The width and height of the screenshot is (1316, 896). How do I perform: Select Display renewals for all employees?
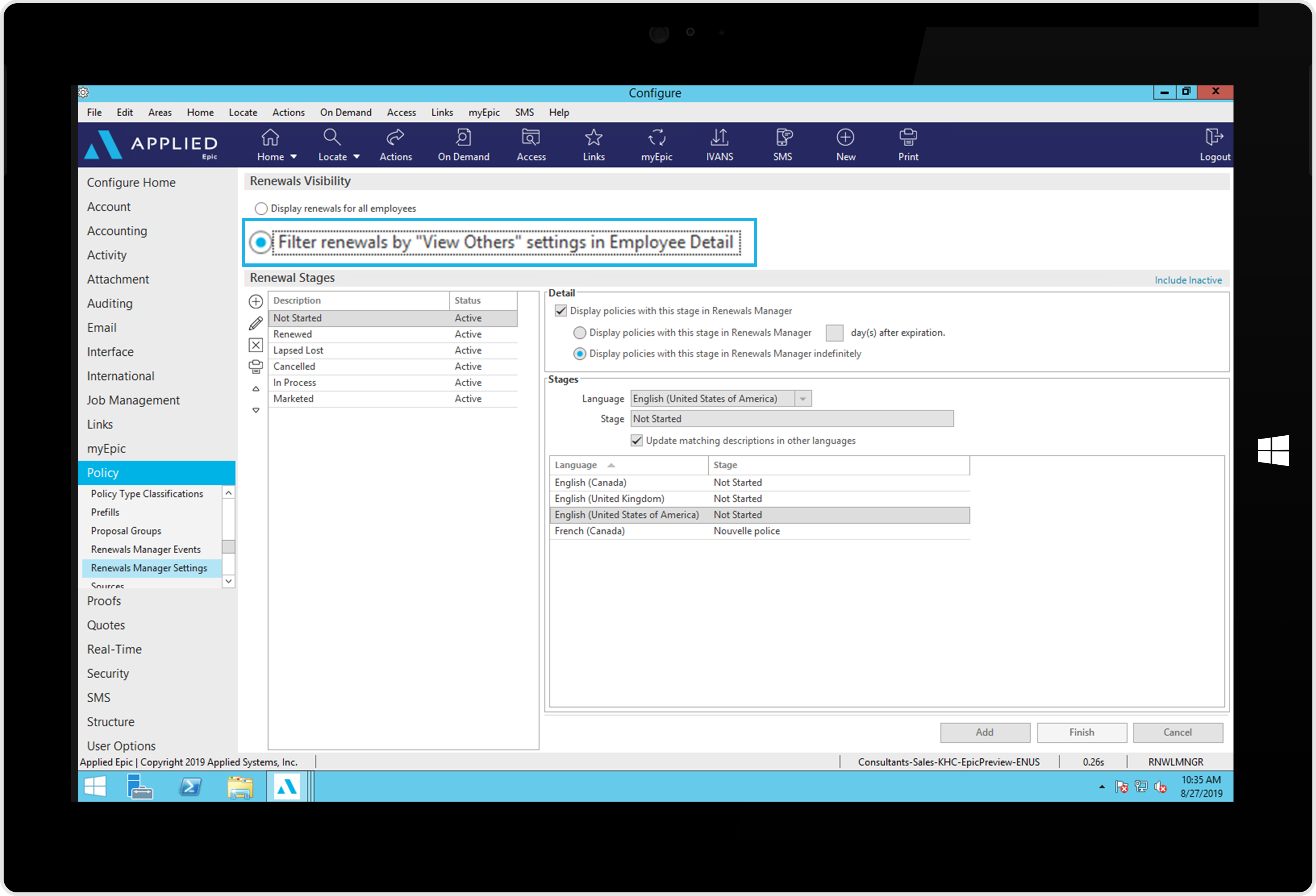coord(261,208)
